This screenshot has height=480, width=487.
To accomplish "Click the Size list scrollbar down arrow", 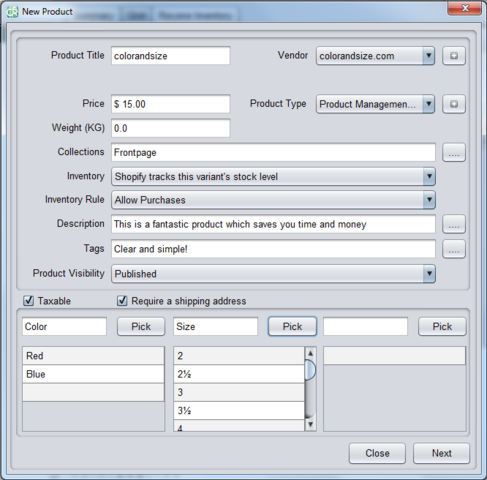I will click(x=310, y=424).
